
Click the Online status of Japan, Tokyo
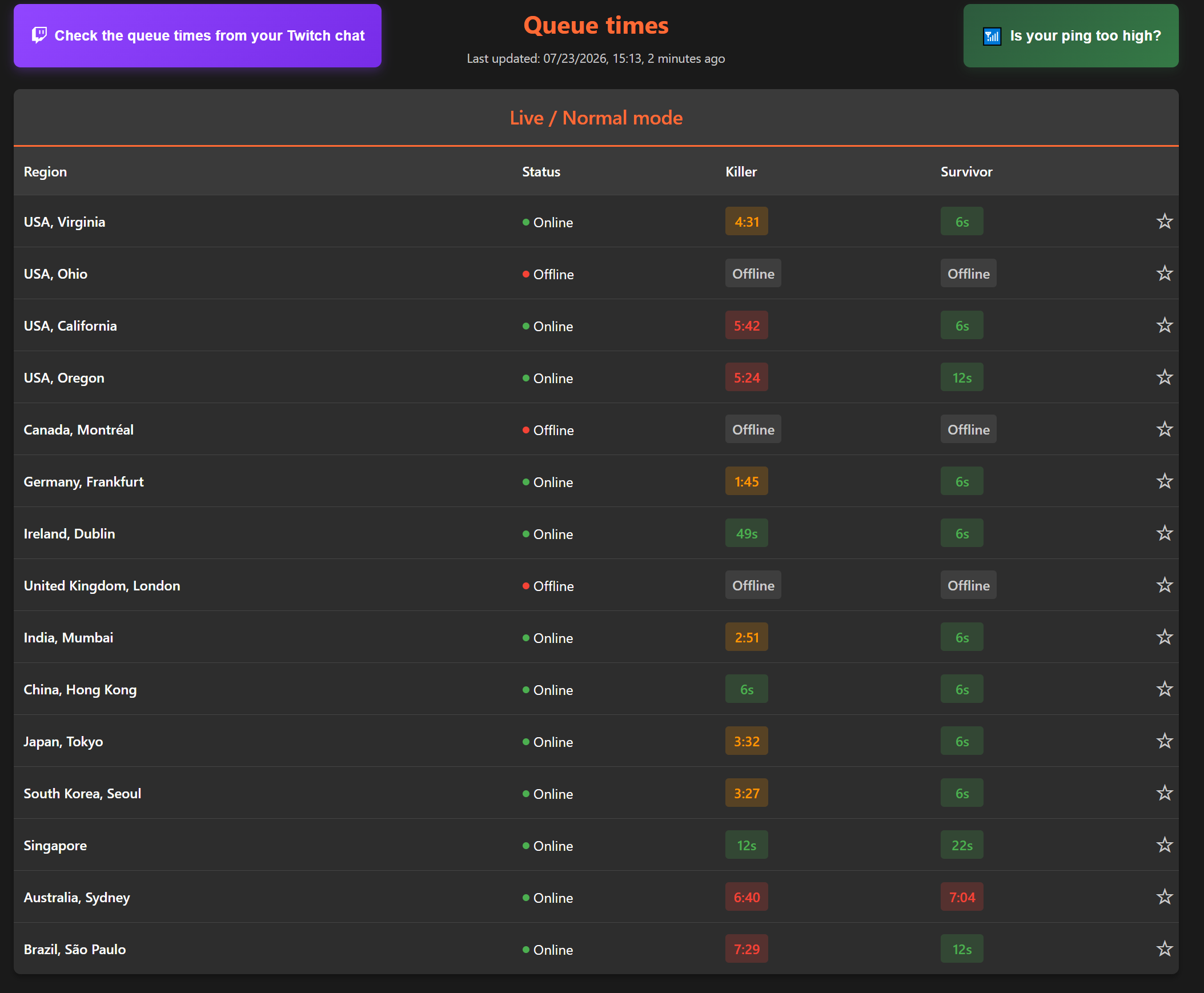548,742
